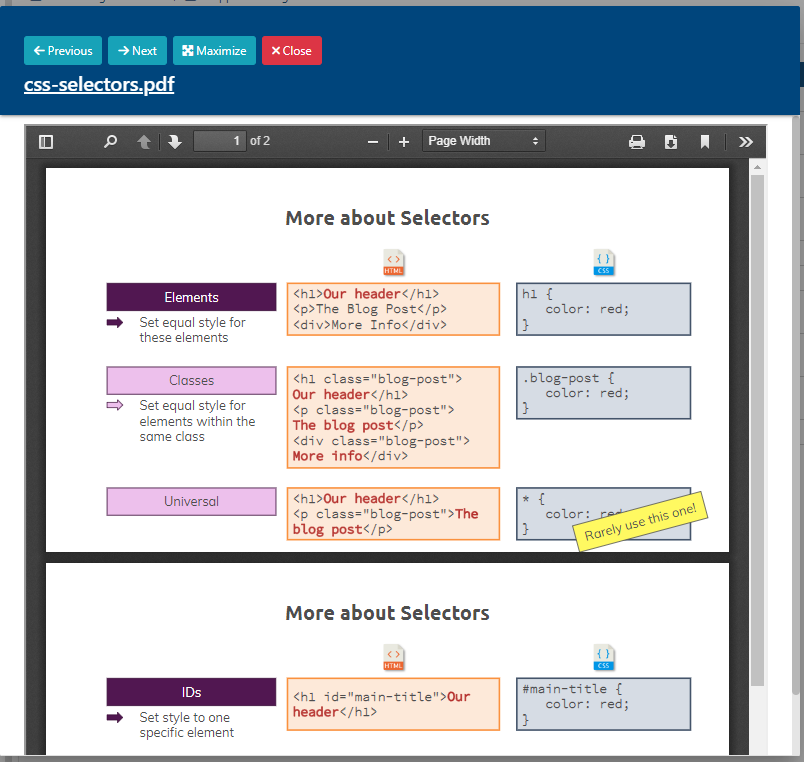Download the PDF file
The image size is (804, 762).
pyautogui.click(x=671, y=142)
